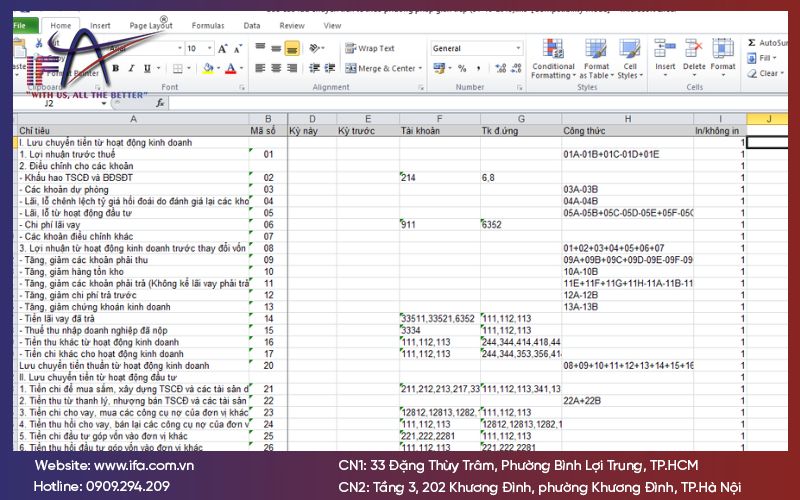Open the Font group dialog launcher
Image resolution: width=800 pixels, height=500 pixels.
point(242,88)
